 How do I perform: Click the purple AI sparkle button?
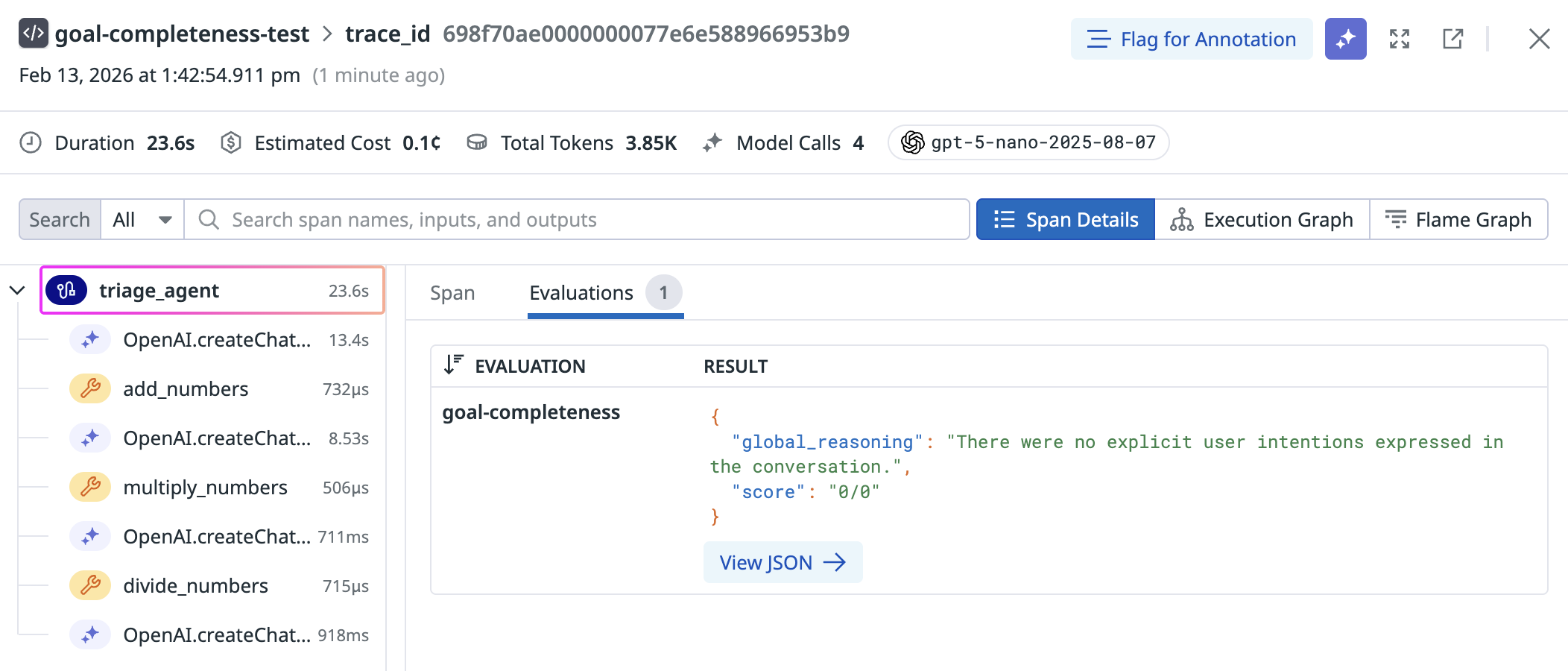(1345, 39)
